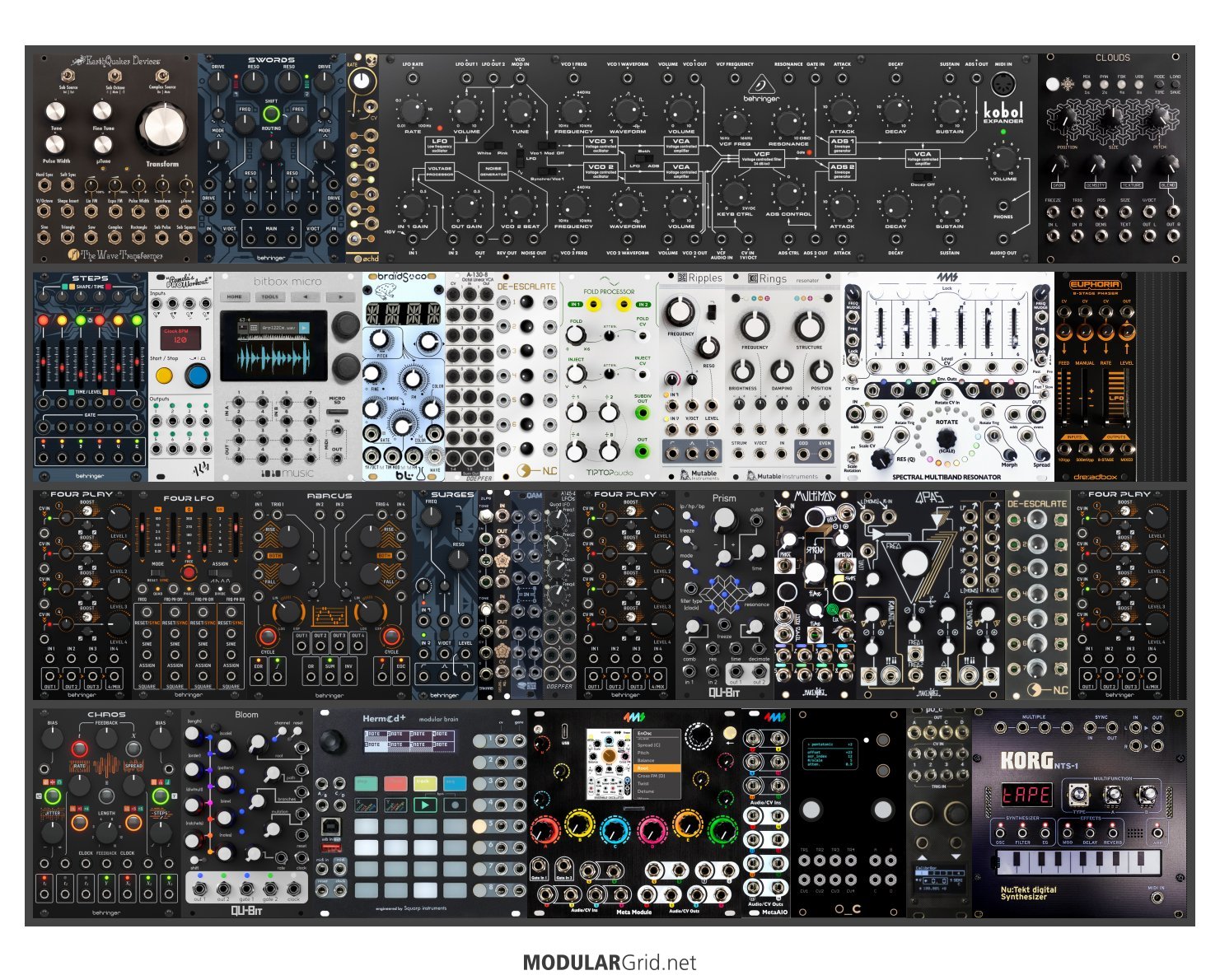Click the PHONES jack on Kobol Expander

(1003, 206)
